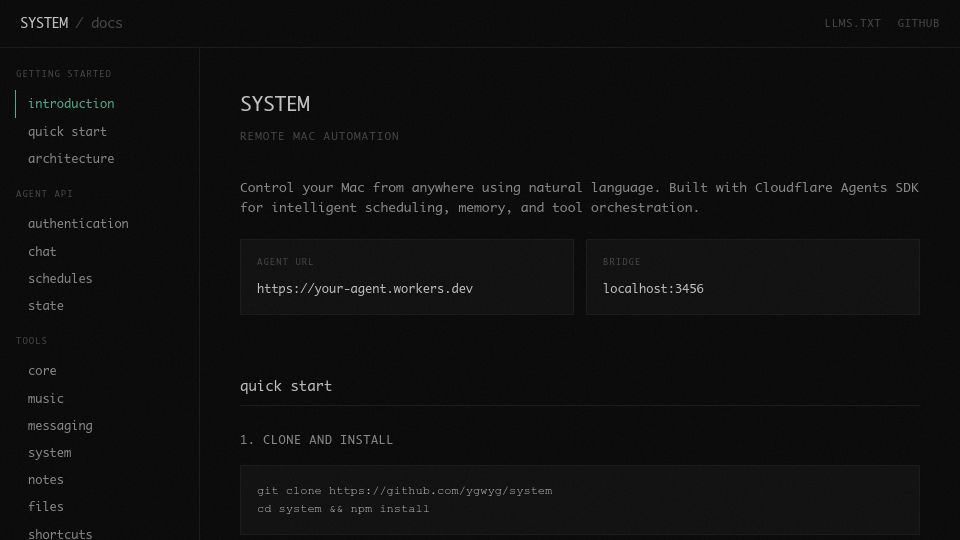Click the https://your-agent.workers.dev URL
Viewport: 960px width, 540px height.
[x=365, y=288]
